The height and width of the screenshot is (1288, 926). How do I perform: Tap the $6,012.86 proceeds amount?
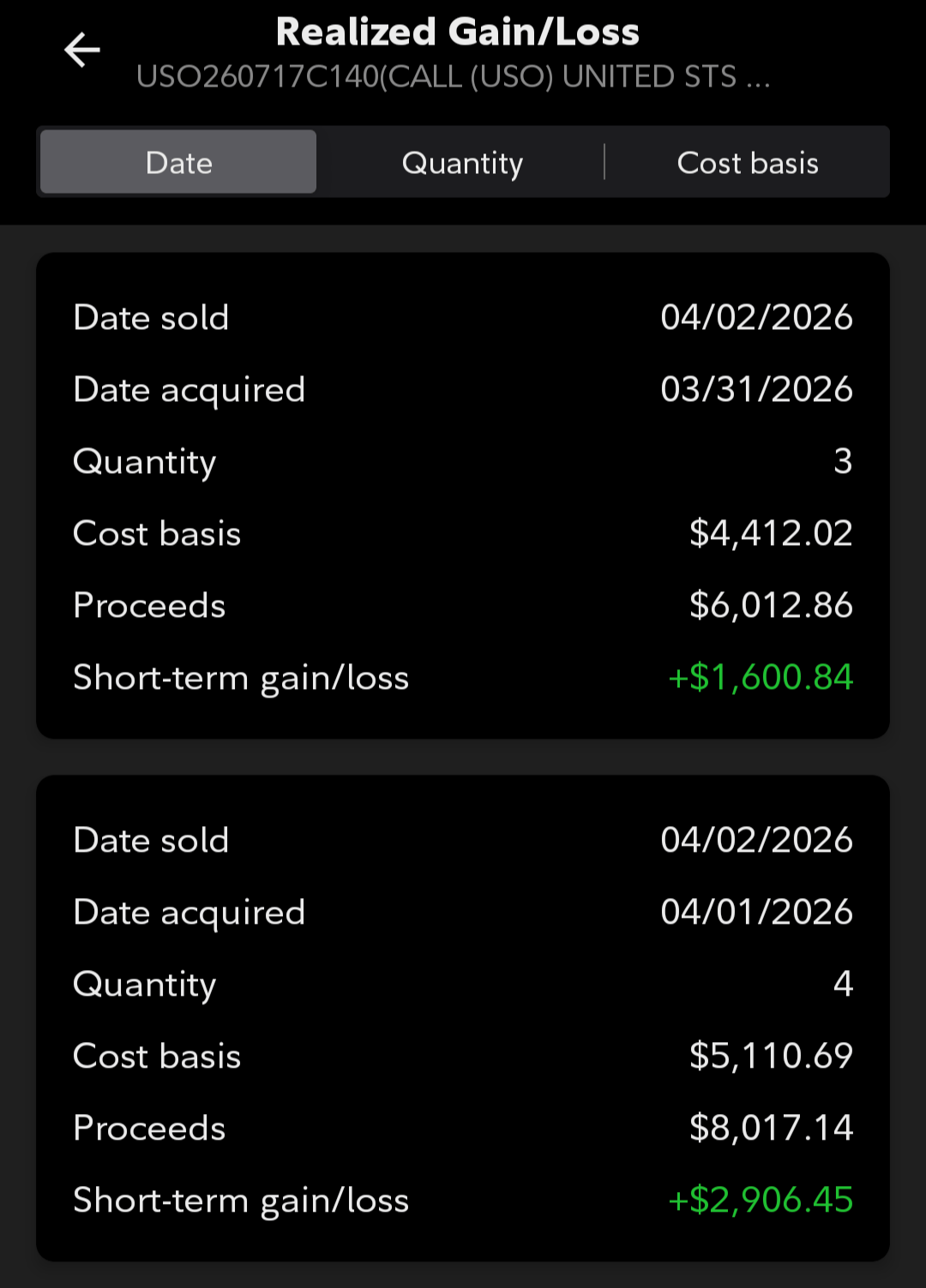coord(771,605)
